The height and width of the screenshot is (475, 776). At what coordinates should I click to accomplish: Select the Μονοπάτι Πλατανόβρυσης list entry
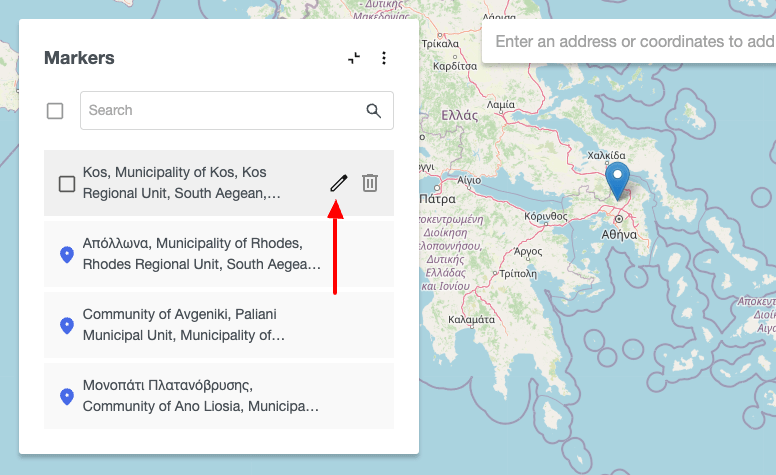(x=200, y=396)
